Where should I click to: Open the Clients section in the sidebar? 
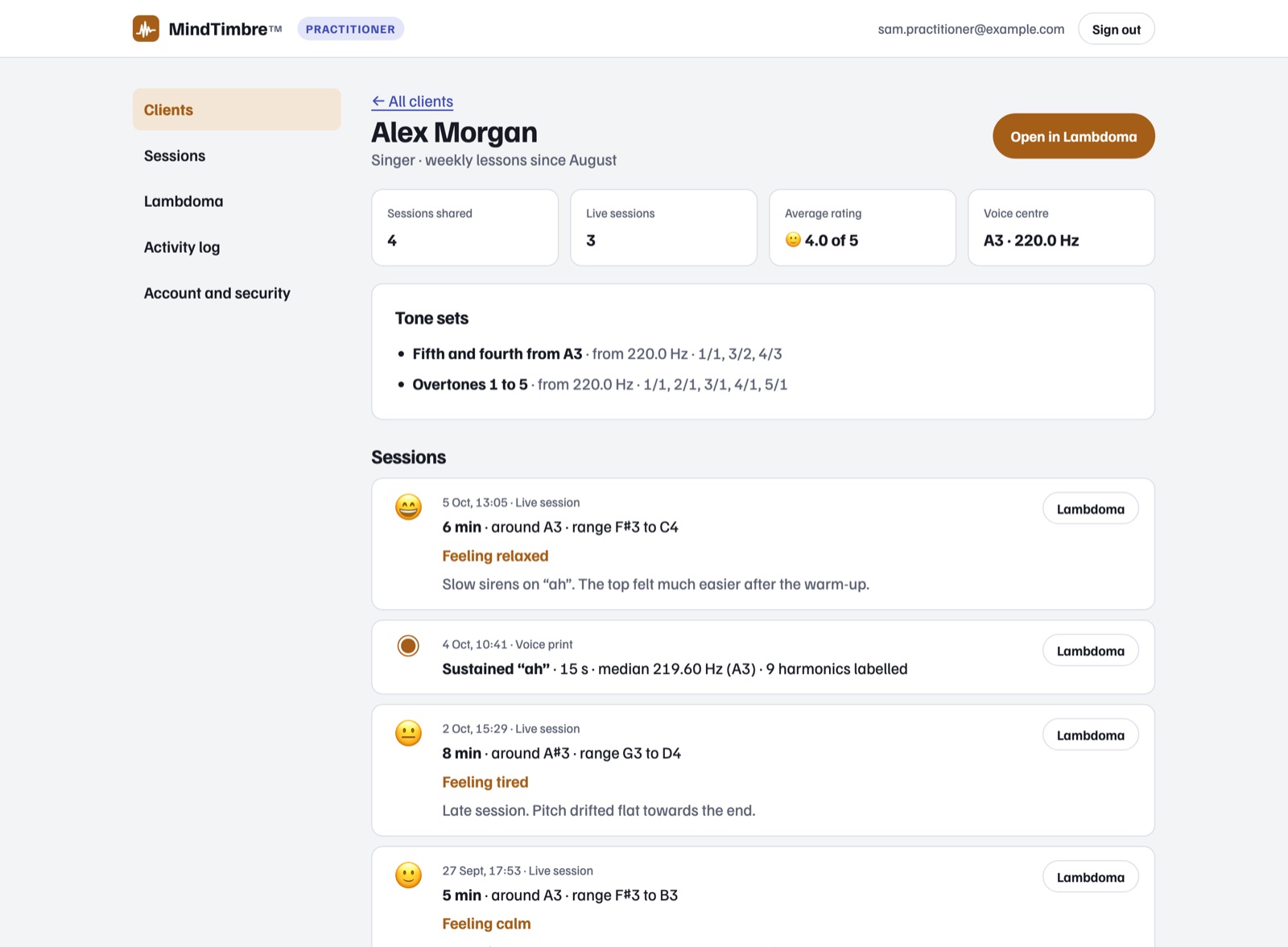coord(237,110)
